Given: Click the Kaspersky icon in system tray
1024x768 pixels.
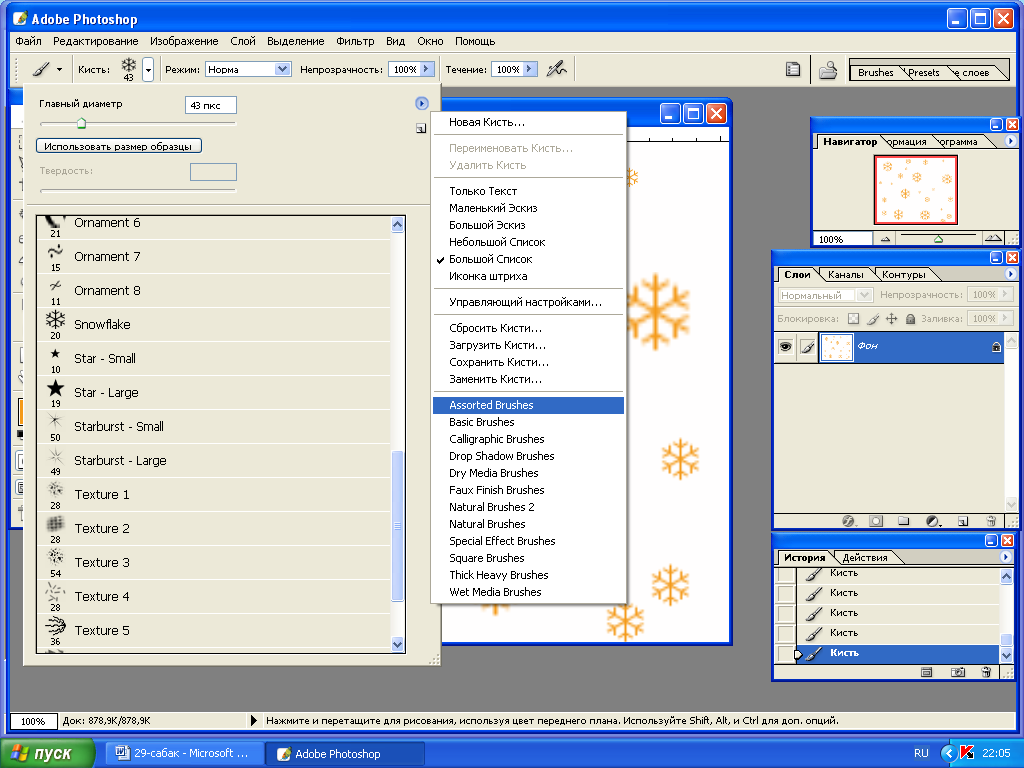Looking at the screenshot, I should [967, 753].
